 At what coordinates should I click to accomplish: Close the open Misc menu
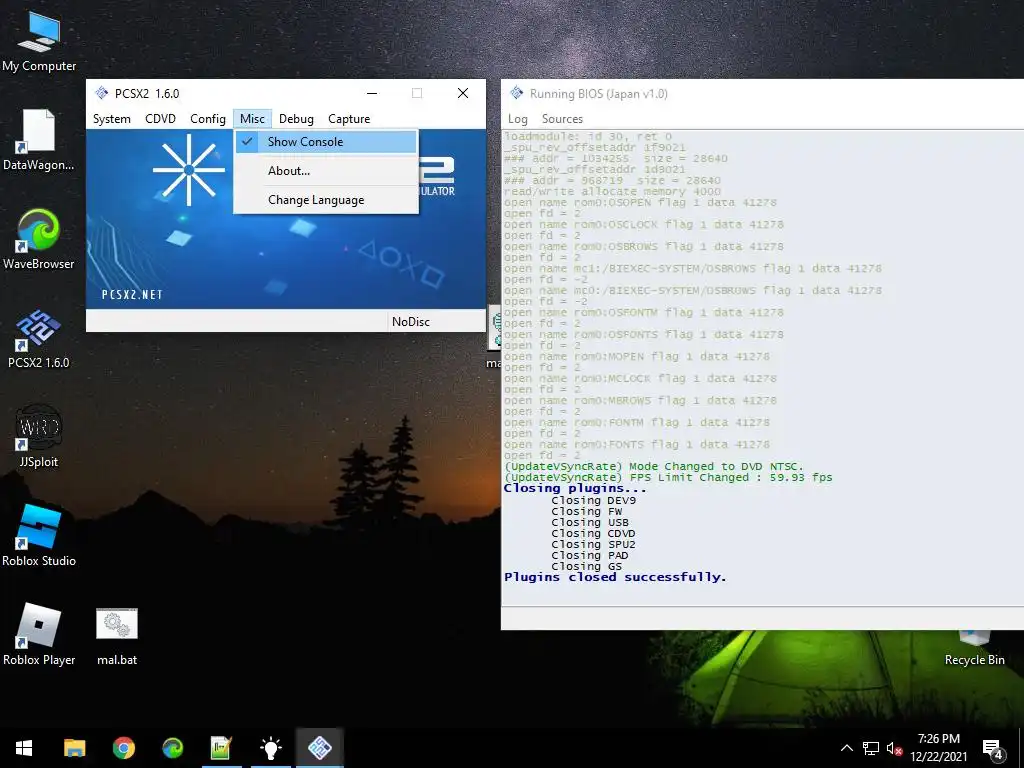tap(252, 119)
